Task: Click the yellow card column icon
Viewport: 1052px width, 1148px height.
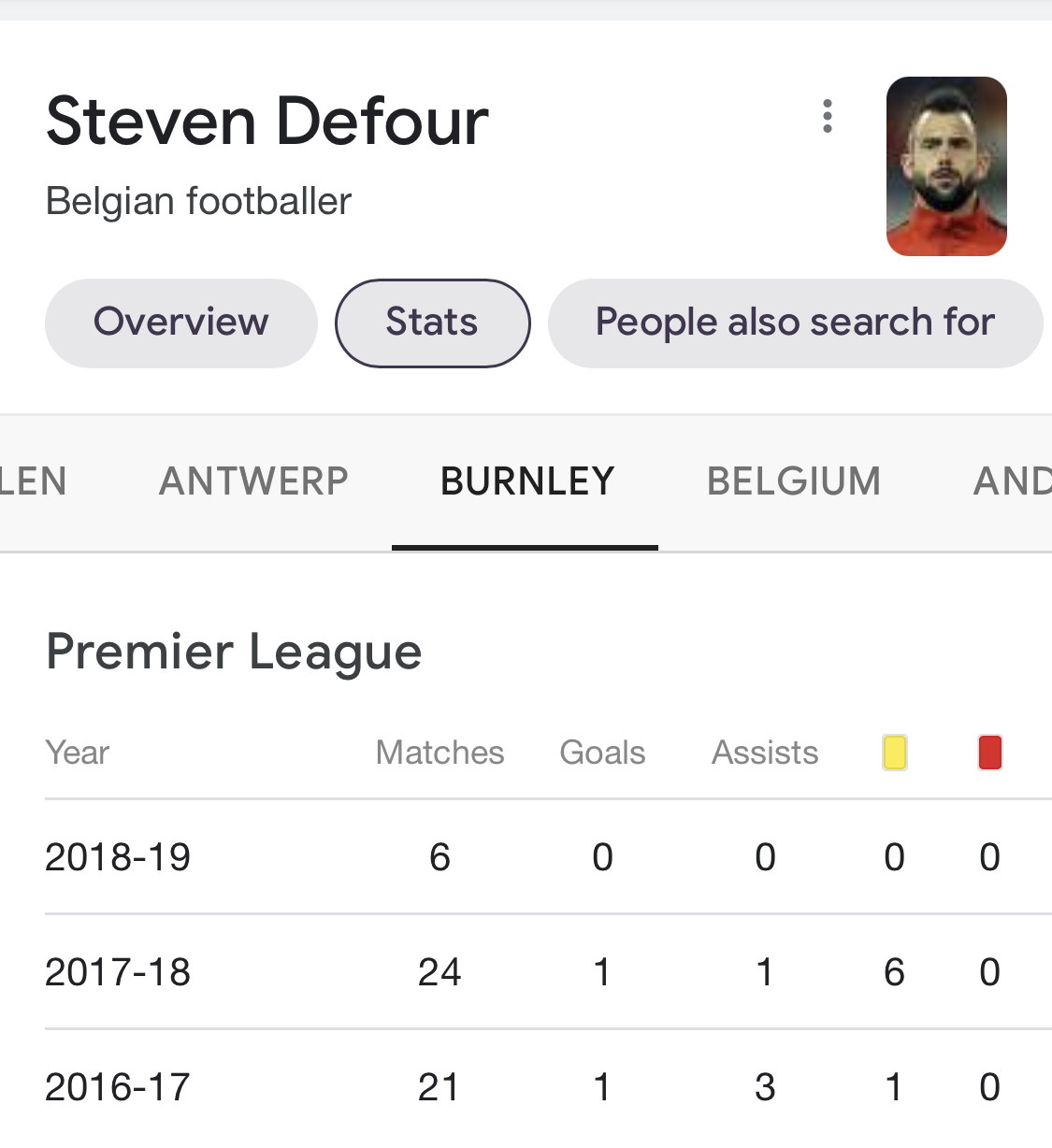Action: tap(895, 753)
